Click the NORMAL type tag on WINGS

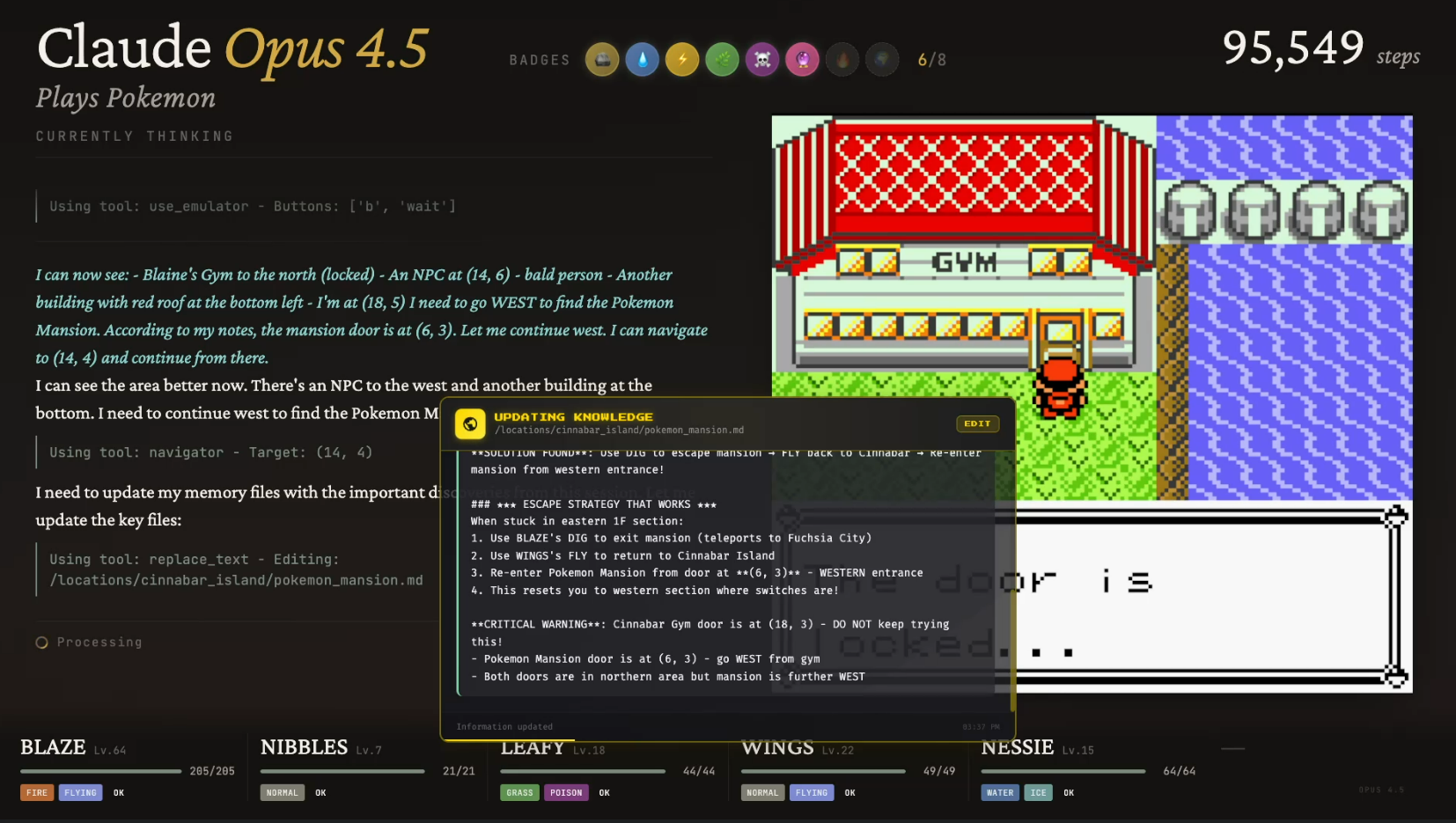[x=762, y=793]
